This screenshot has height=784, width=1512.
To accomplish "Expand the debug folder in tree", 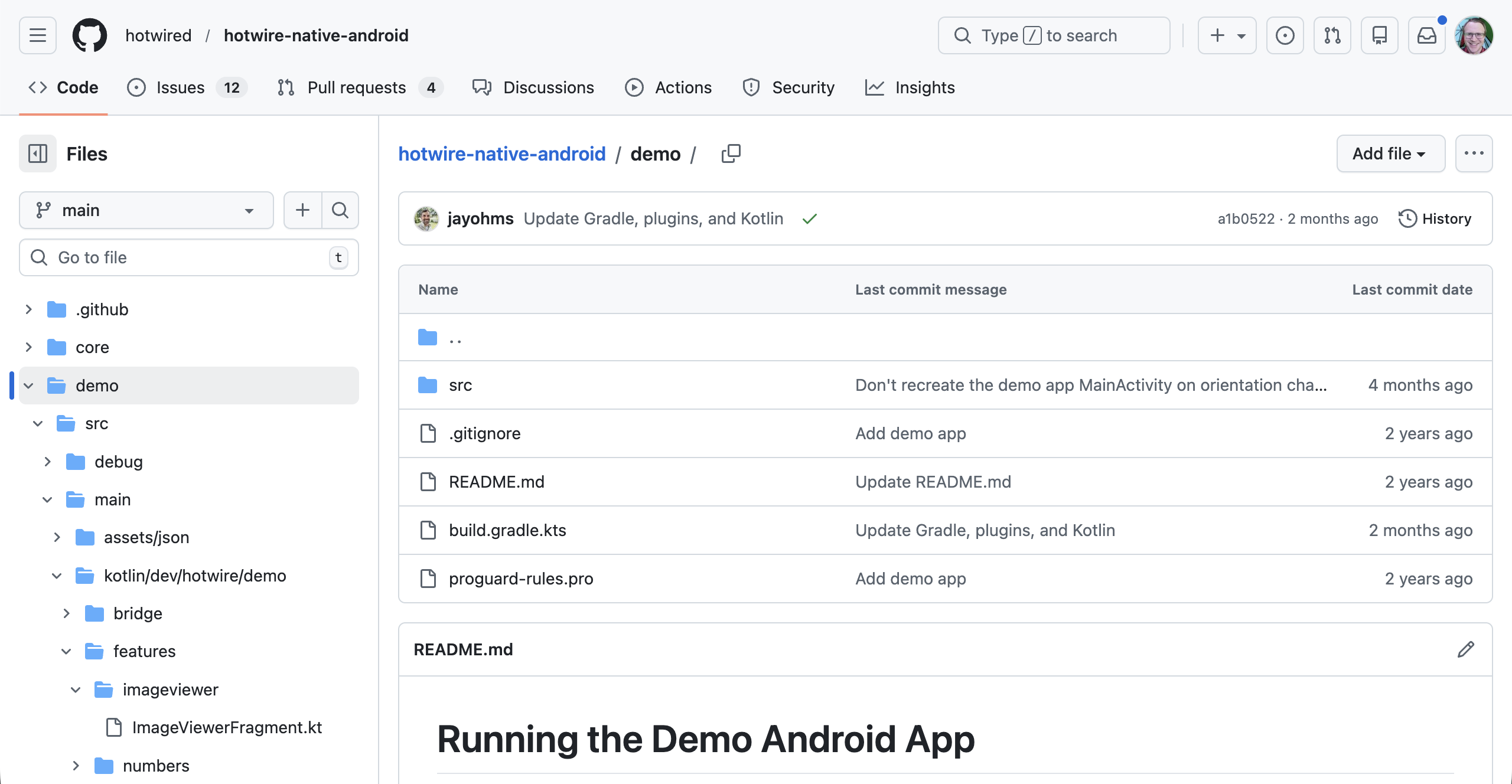I will click(x=47, y=462).
